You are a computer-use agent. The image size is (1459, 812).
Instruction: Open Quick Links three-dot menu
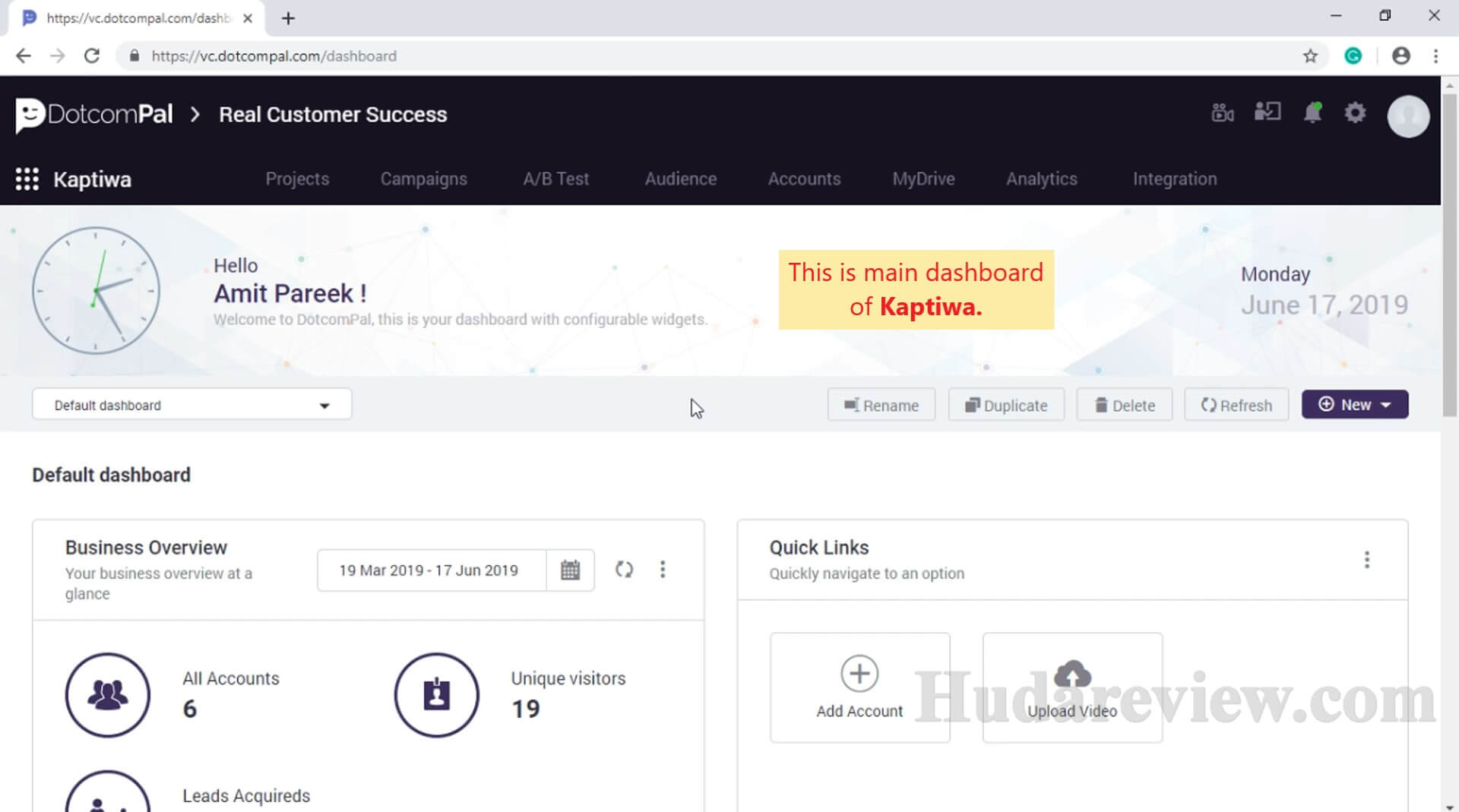click(x=1367, y=560)
